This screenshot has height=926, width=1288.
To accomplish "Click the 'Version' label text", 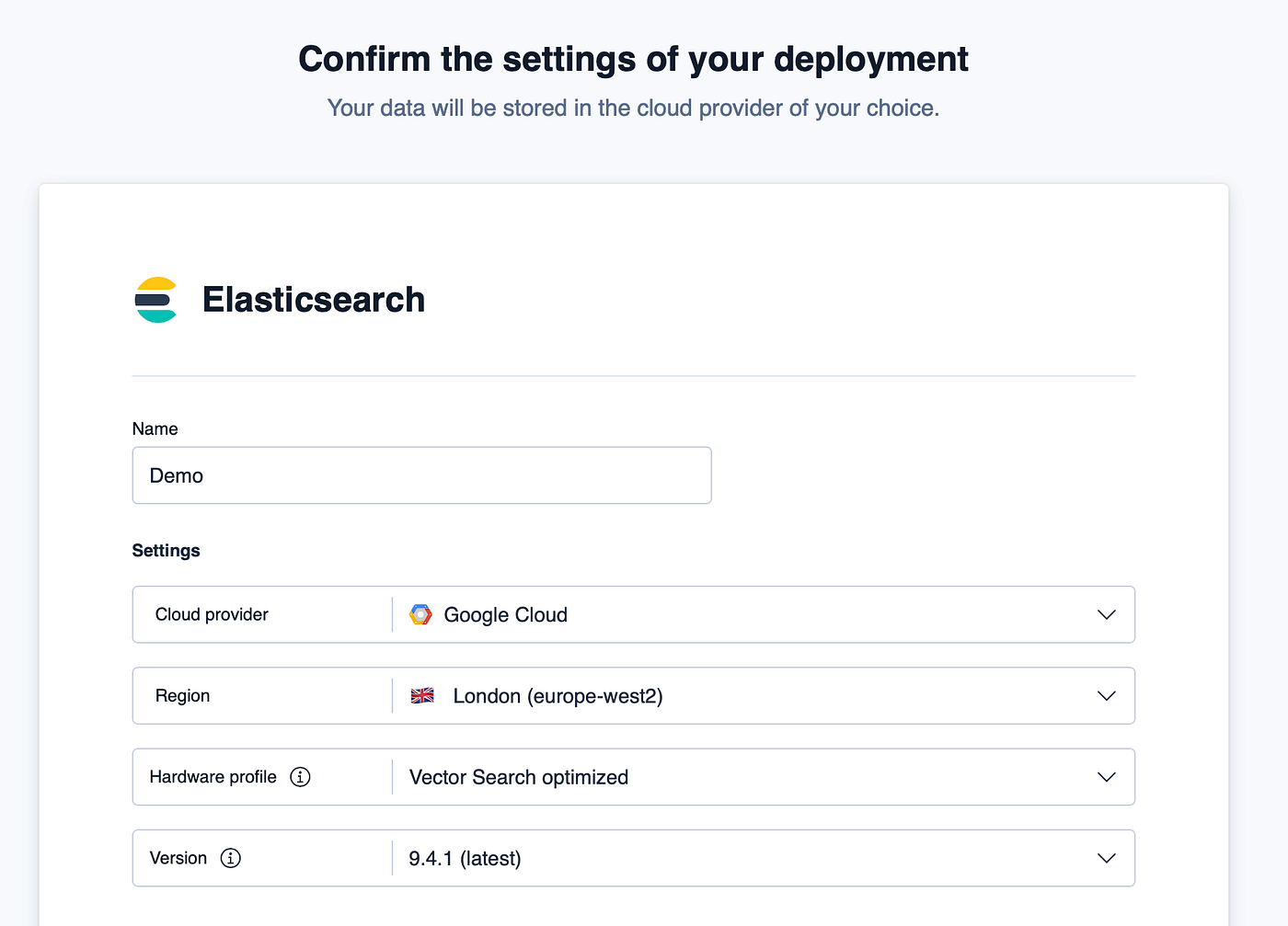I will pyautogui.click(x=178, y=858).
